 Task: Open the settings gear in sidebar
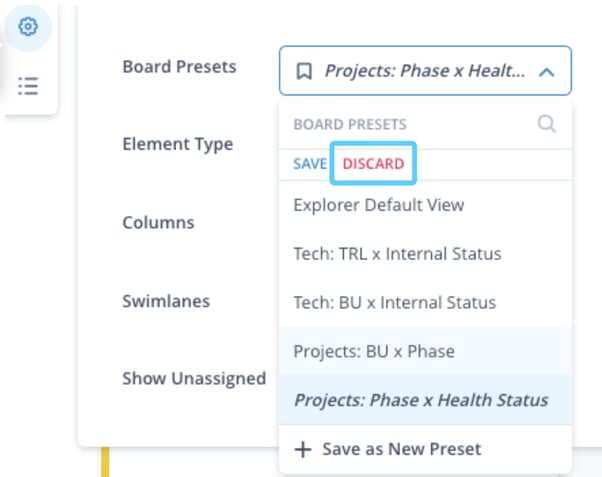[28, 27]
